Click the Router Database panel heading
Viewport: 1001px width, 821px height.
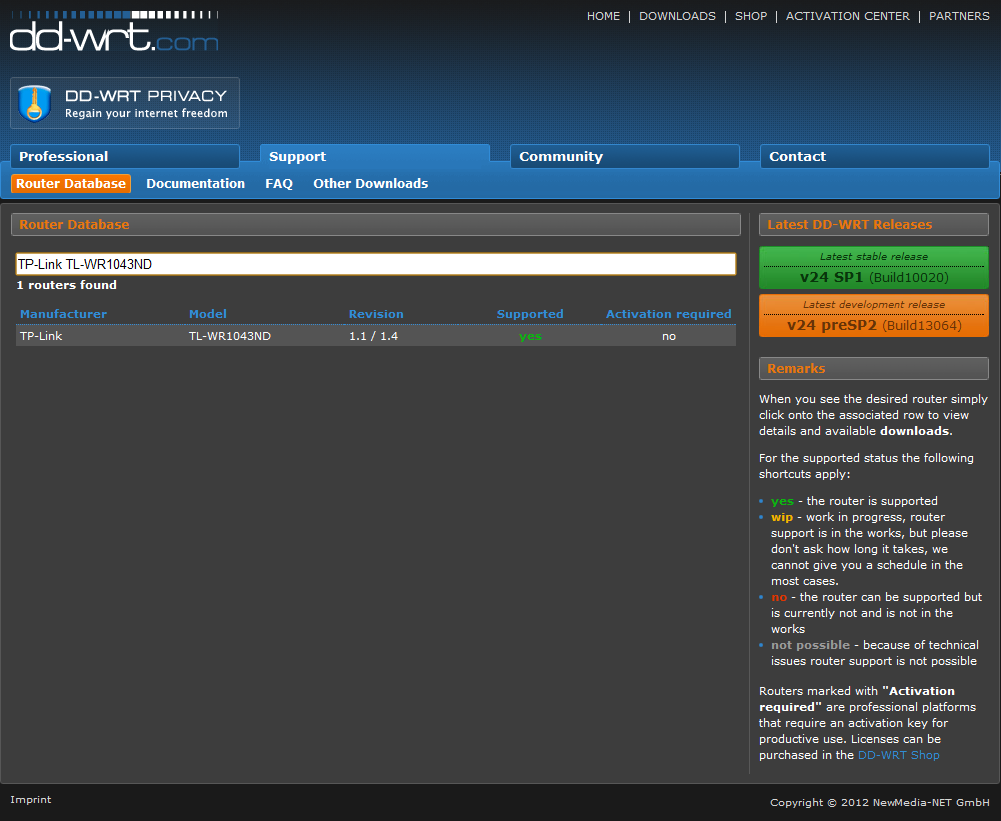[x=375, y=225]
